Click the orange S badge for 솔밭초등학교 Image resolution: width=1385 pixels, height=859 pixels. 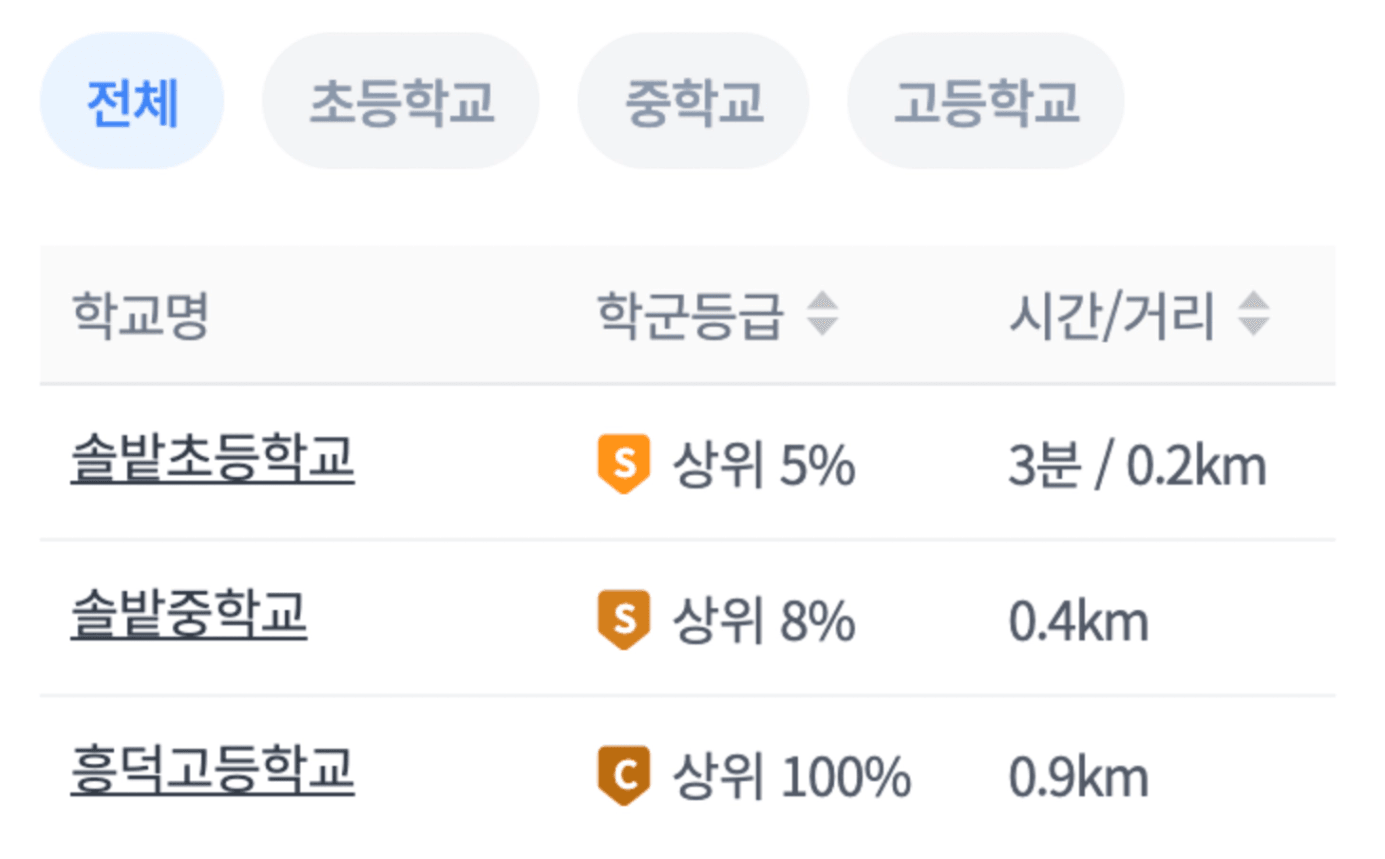623,464
